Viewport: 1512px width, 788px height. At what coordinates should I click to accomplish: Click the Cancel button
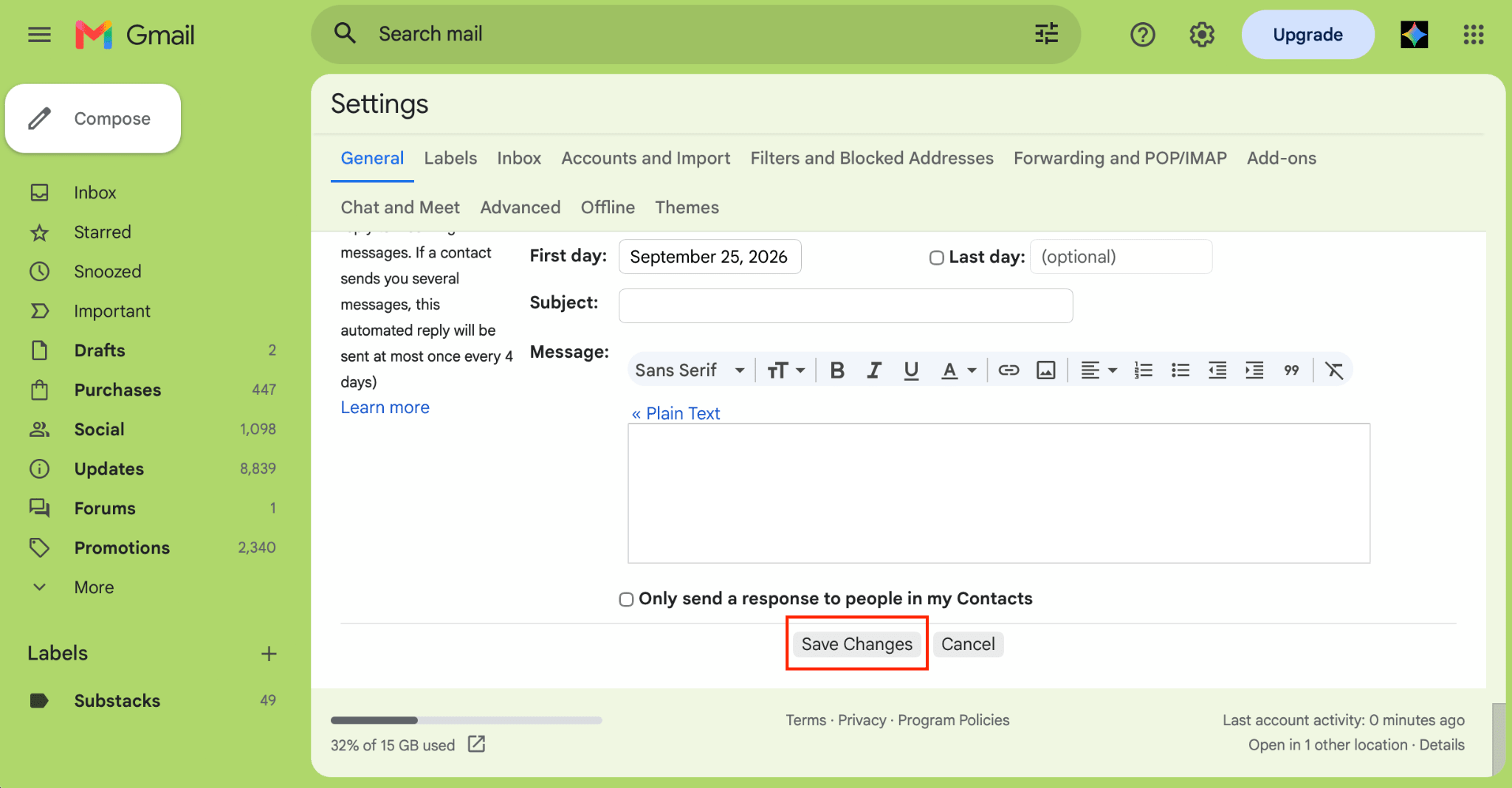[x=968, y=644]
